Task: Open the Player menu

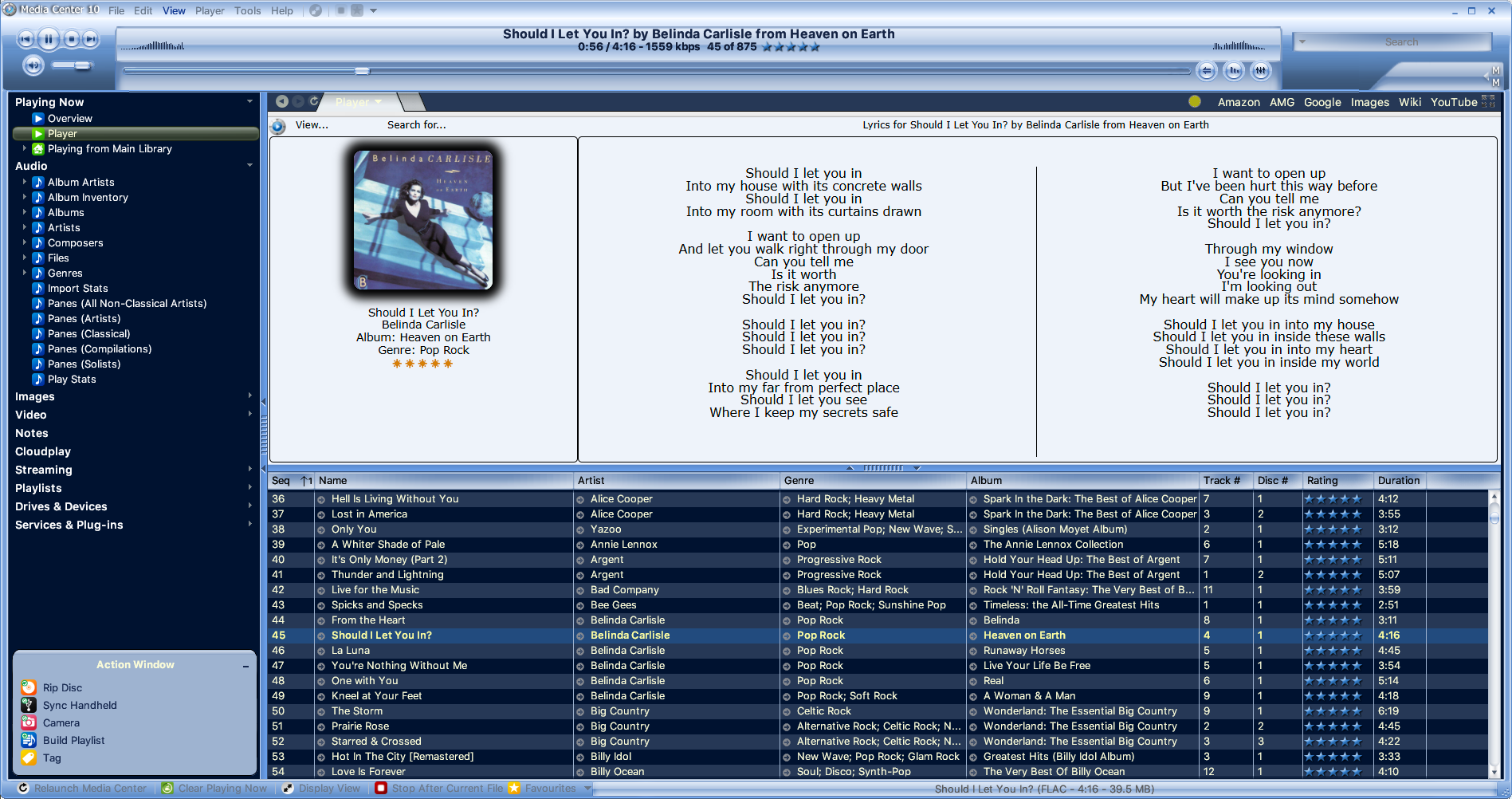Action: point(210,10)
